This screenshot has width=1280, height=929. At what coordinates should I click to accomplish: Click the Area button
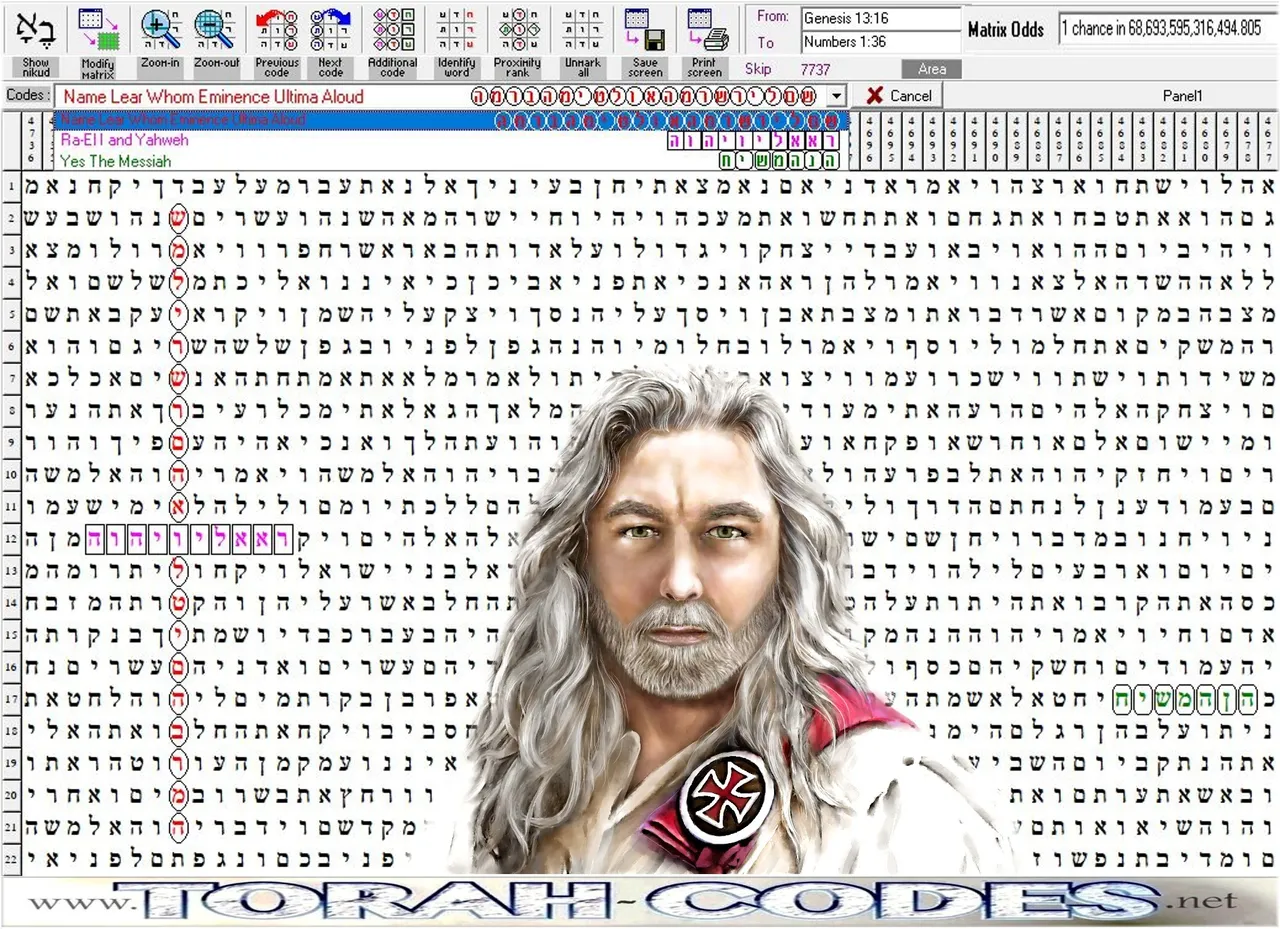pos(931,69)
